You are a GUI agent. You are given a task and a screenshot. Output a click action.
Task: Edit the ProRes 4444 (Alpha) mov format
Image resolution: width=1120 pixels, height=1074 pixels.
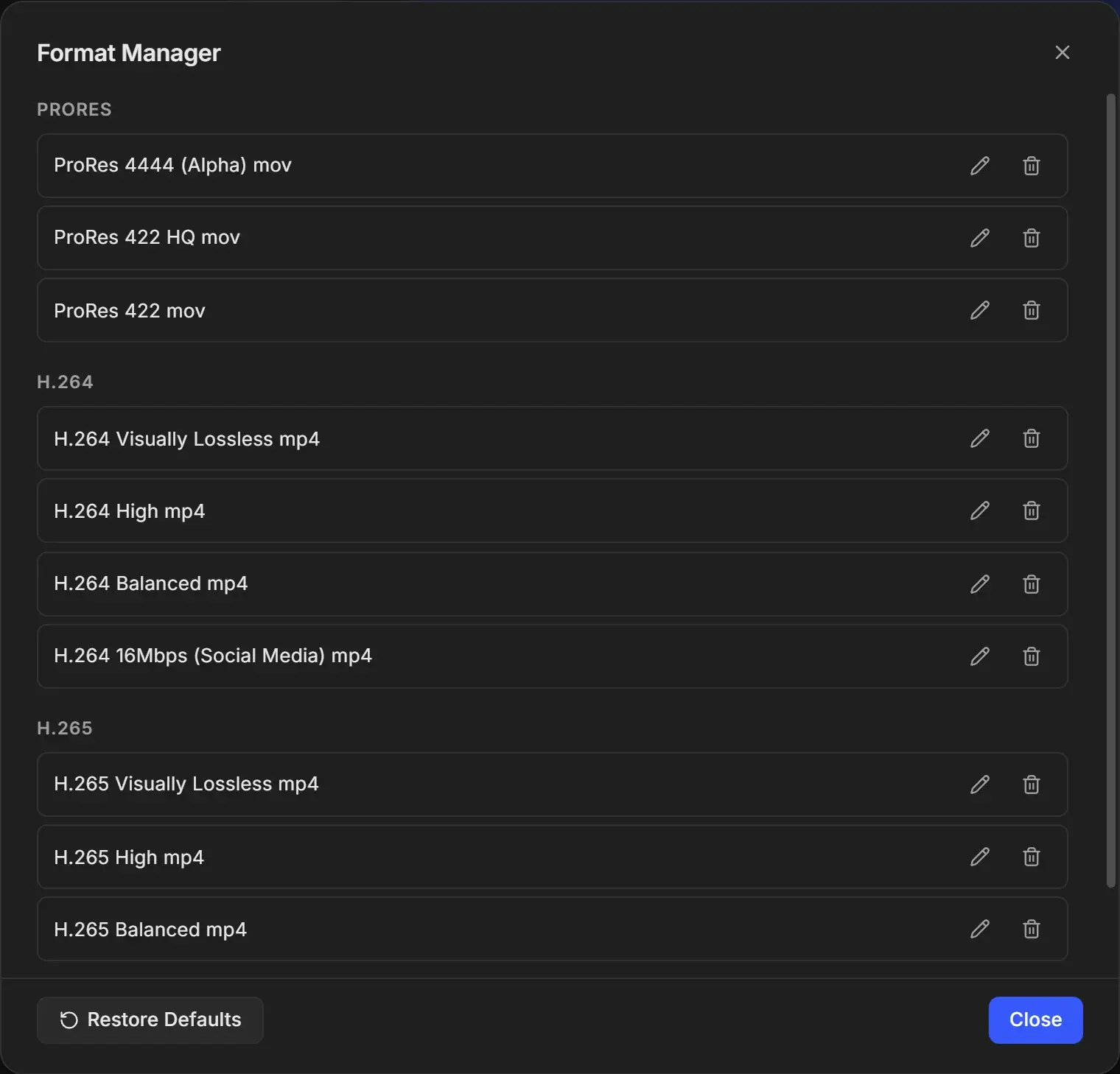coord(980,166)
